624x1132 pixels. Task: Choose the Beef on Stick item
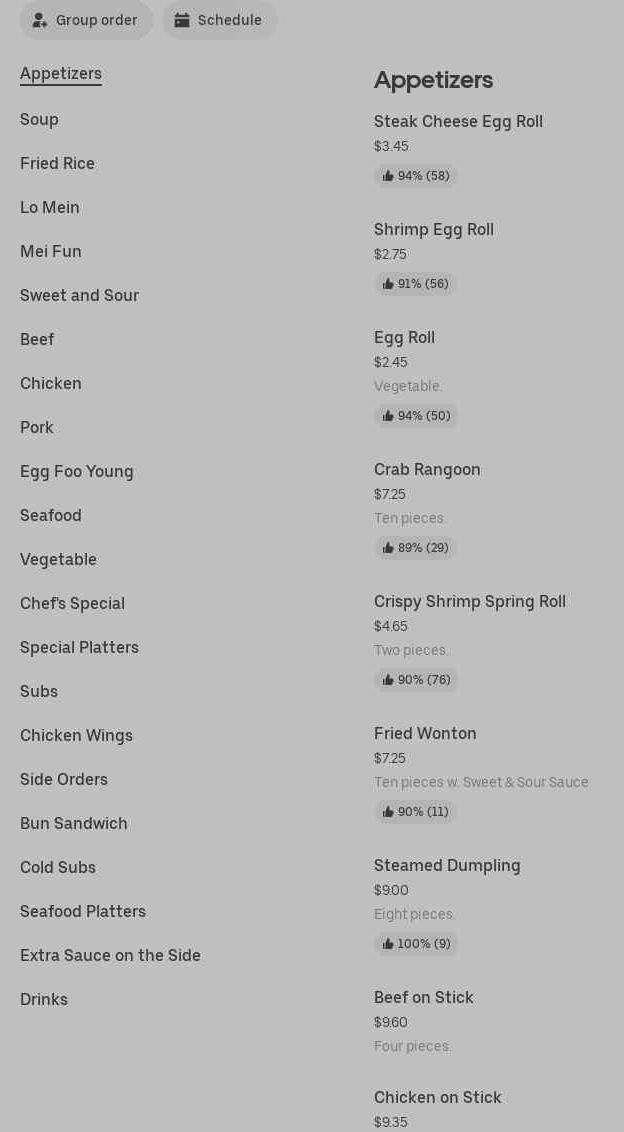pyautogui.click(x=423, y=998)
